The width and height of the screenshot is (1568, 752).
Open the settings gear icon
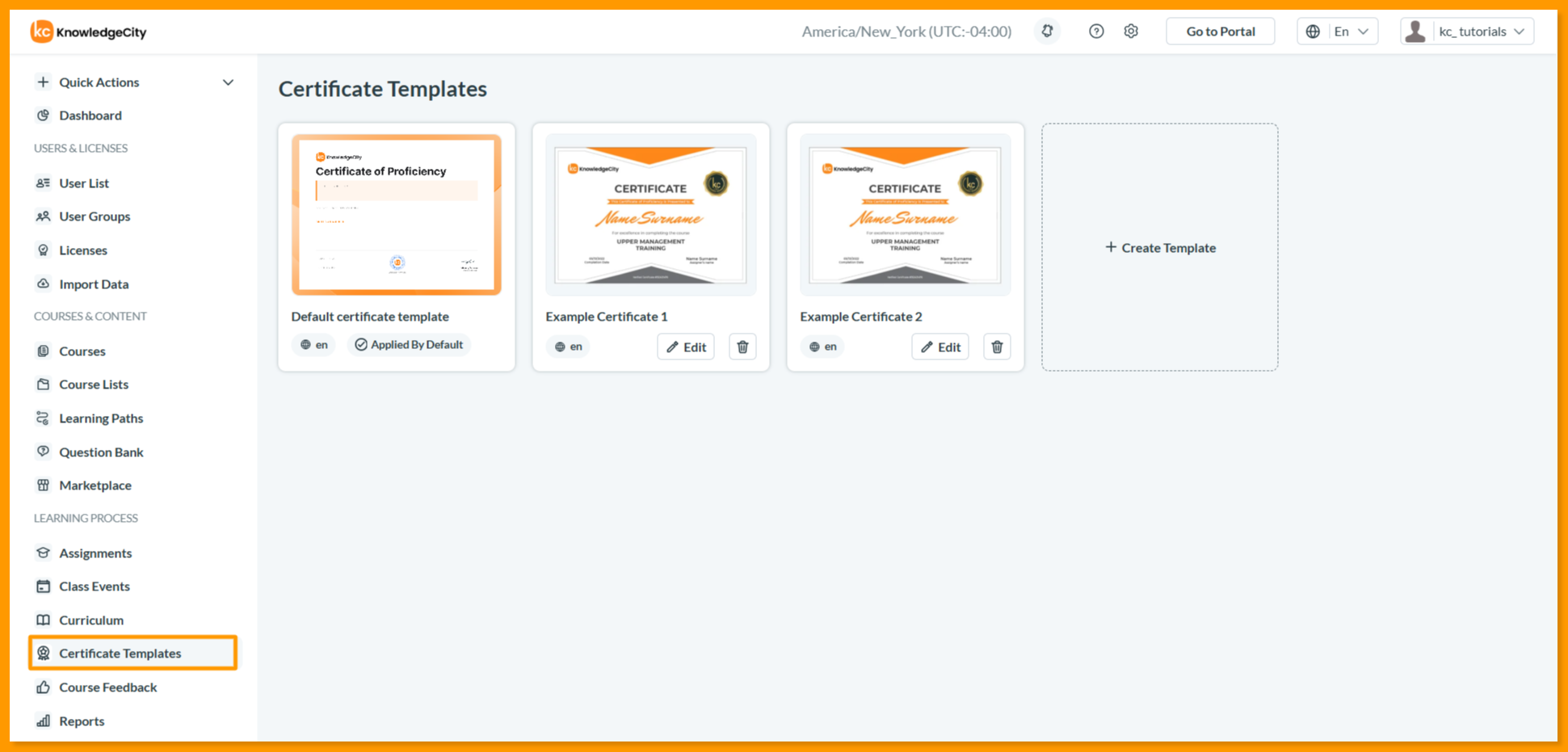pos(1131,32)
